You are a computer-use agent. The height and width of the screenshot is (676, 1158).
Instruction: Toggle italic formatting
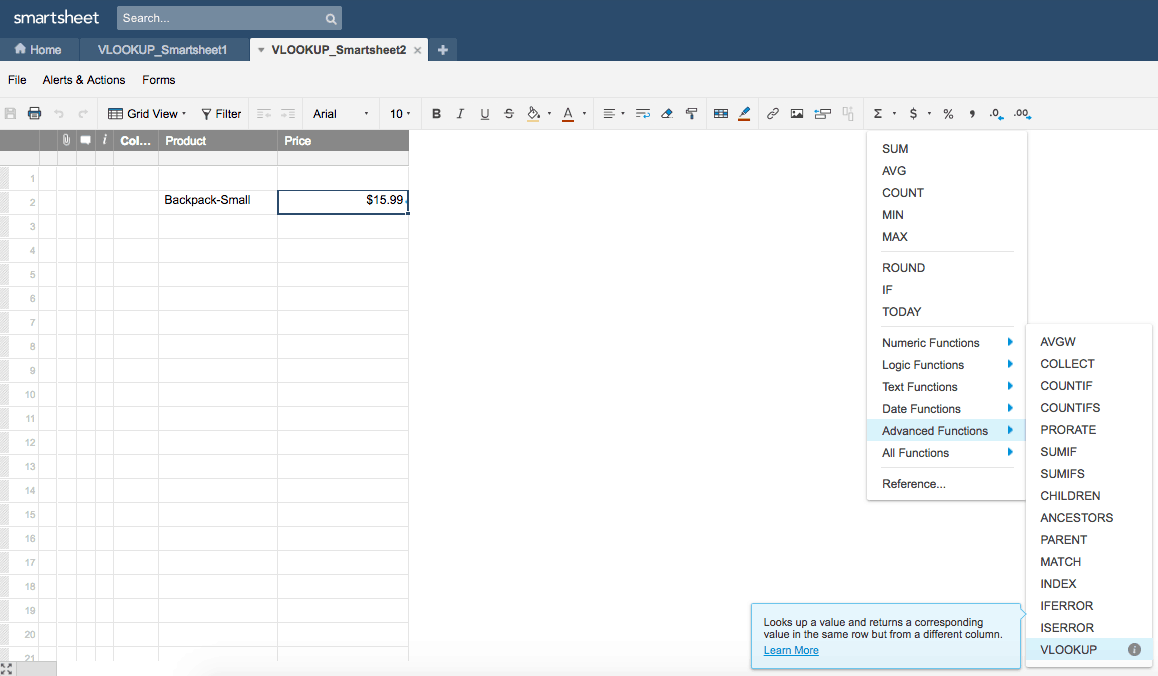[x=460, y=114]
